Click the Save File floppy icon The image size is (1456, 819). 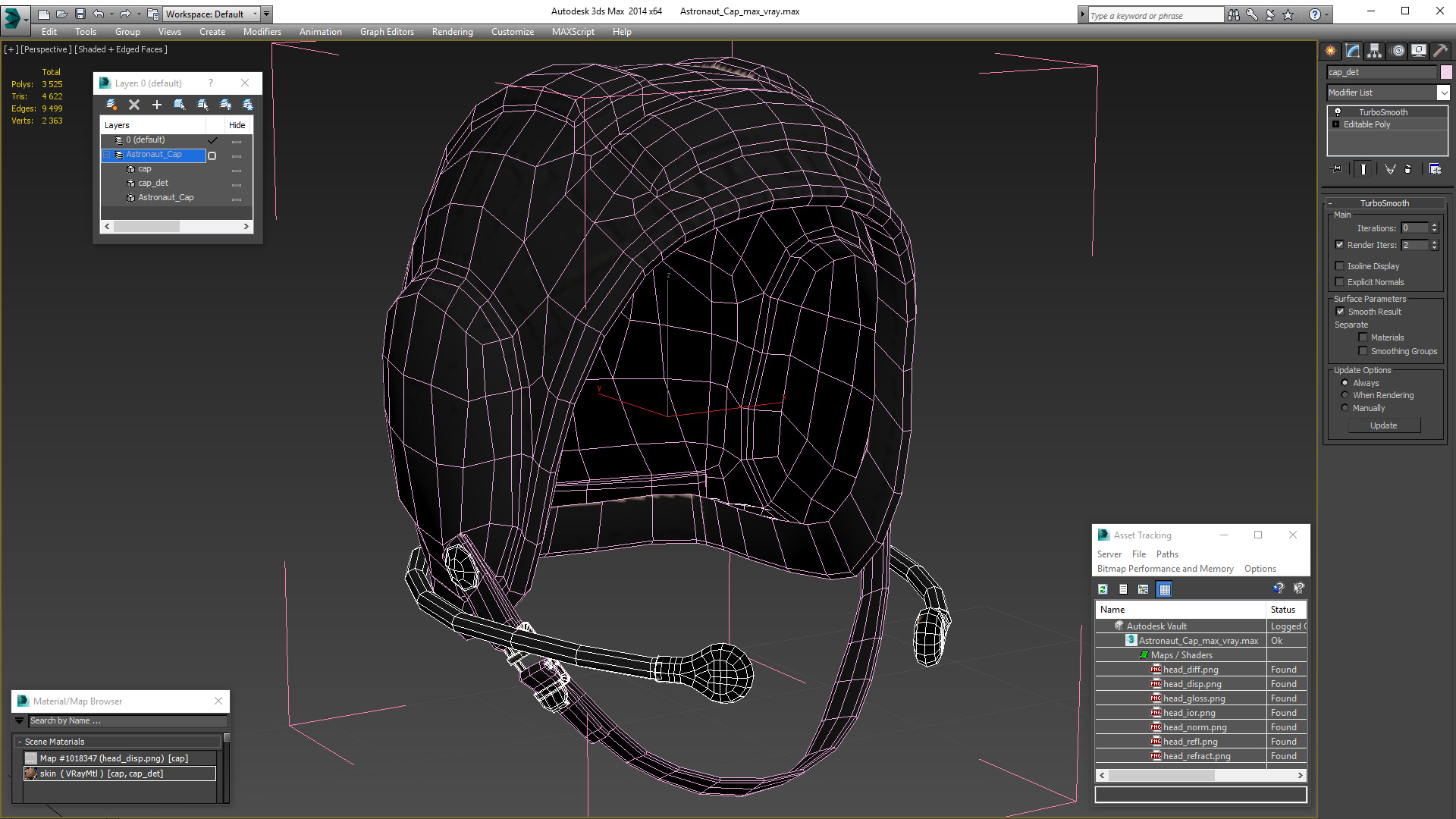[x=80, y=14]
